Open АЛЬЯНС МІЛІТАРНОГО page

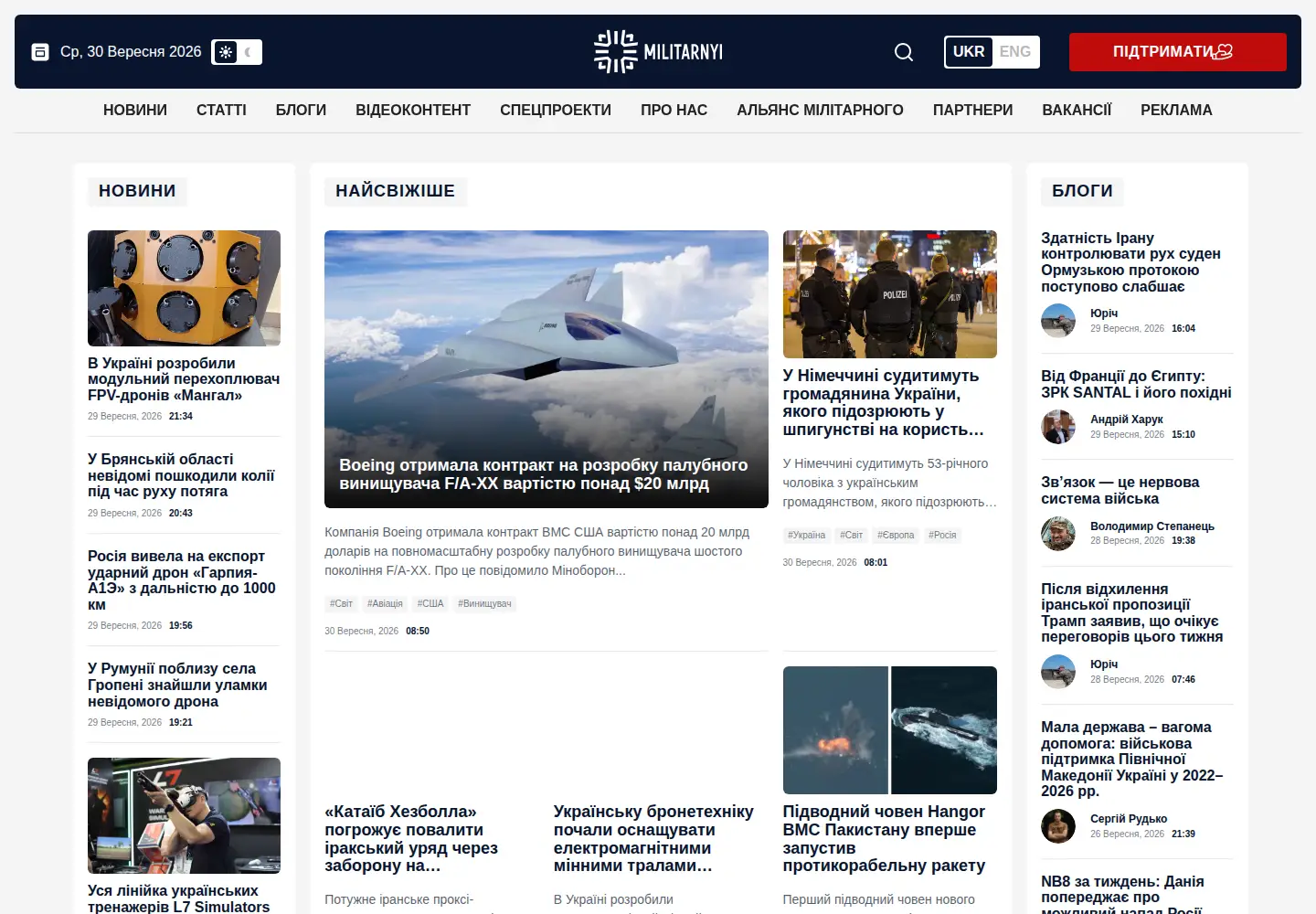point(820,110)
